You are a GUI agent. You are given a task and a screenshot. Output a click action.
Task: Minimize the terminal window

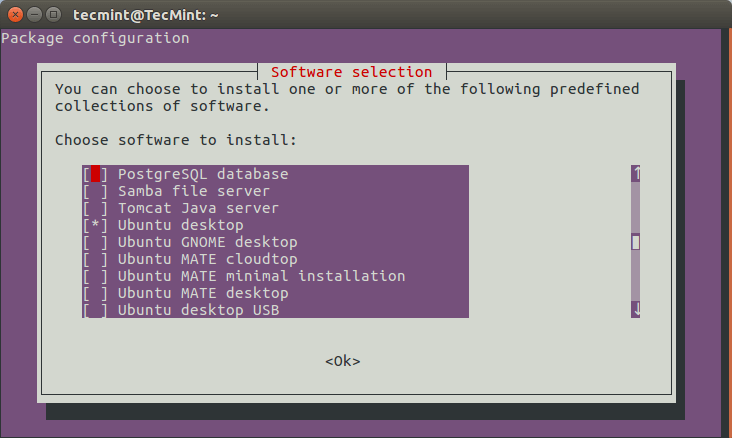(33, 15)
